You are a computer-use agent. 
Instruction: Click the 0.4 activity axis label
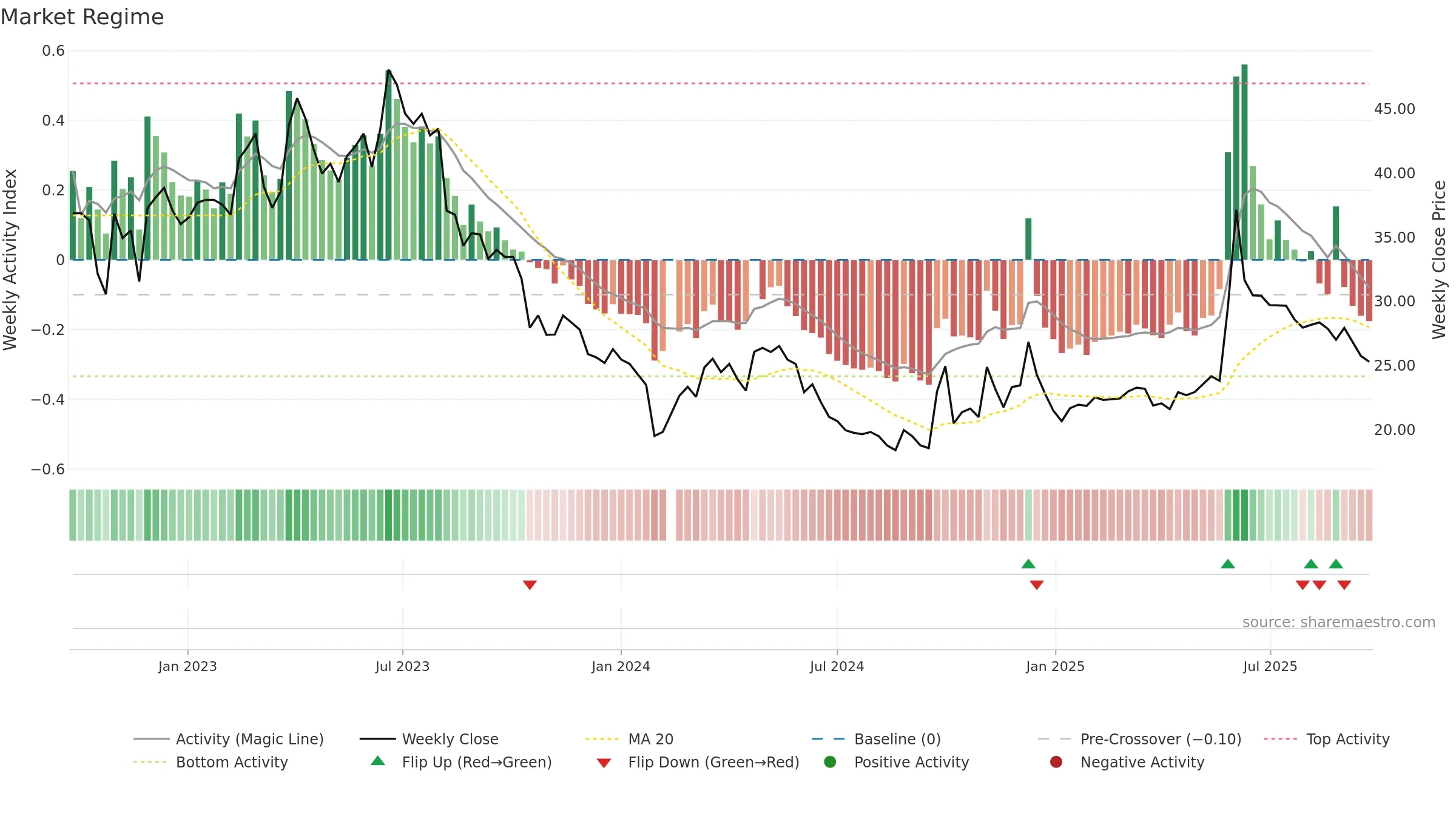(x=53, y=121)
